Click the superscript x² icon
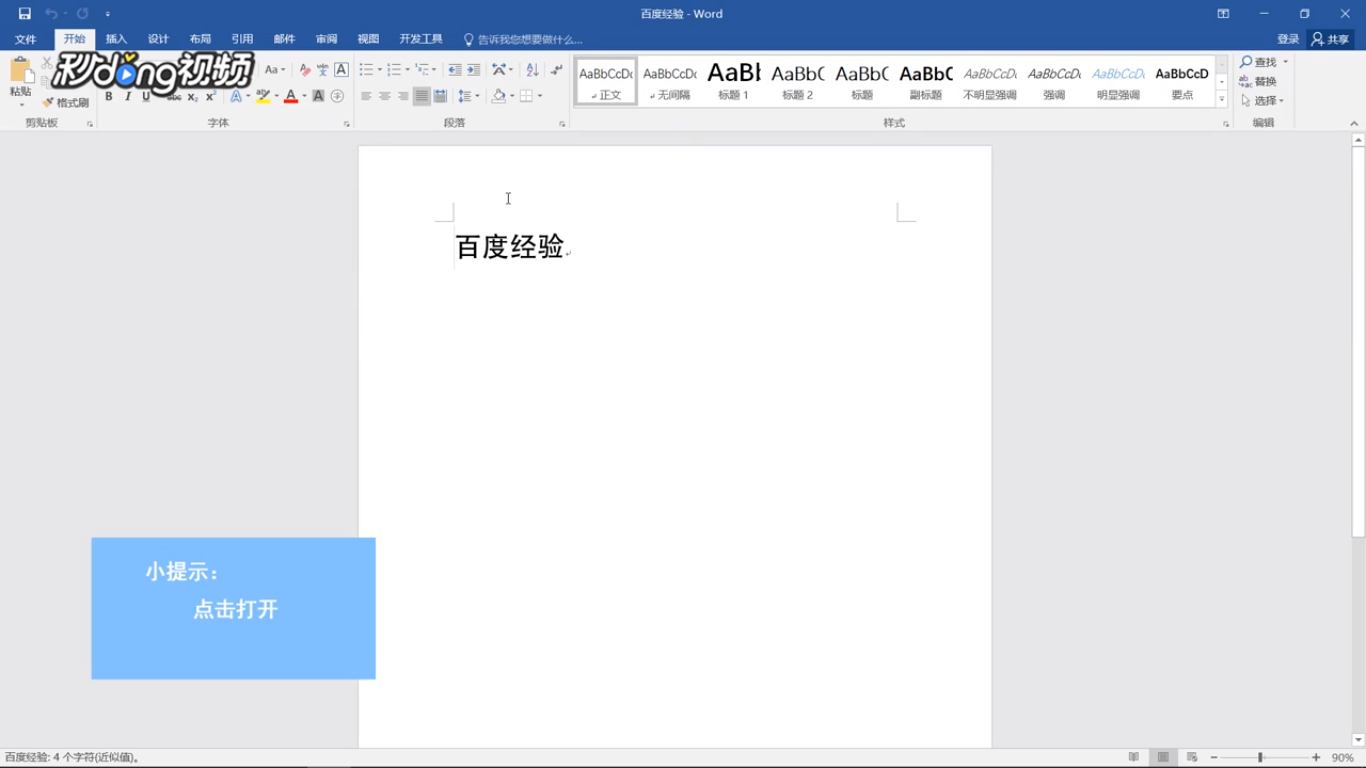 click(x=210, y=97)
